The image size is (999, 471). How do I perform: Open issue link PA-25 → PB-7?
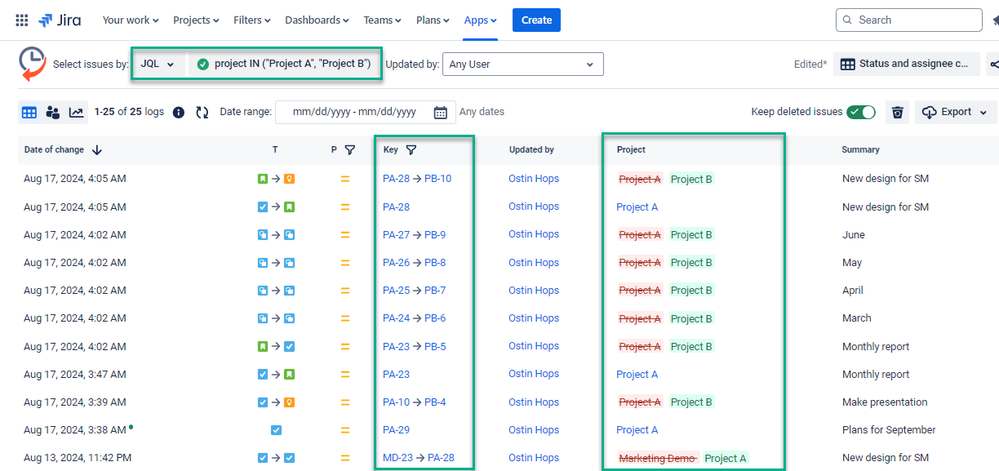(x=414, y=290)
